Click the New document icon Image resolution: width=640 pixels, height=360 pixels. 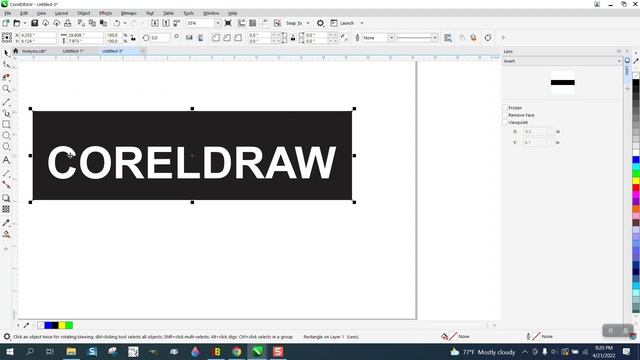pyautogui.click(x=6, y=23)
